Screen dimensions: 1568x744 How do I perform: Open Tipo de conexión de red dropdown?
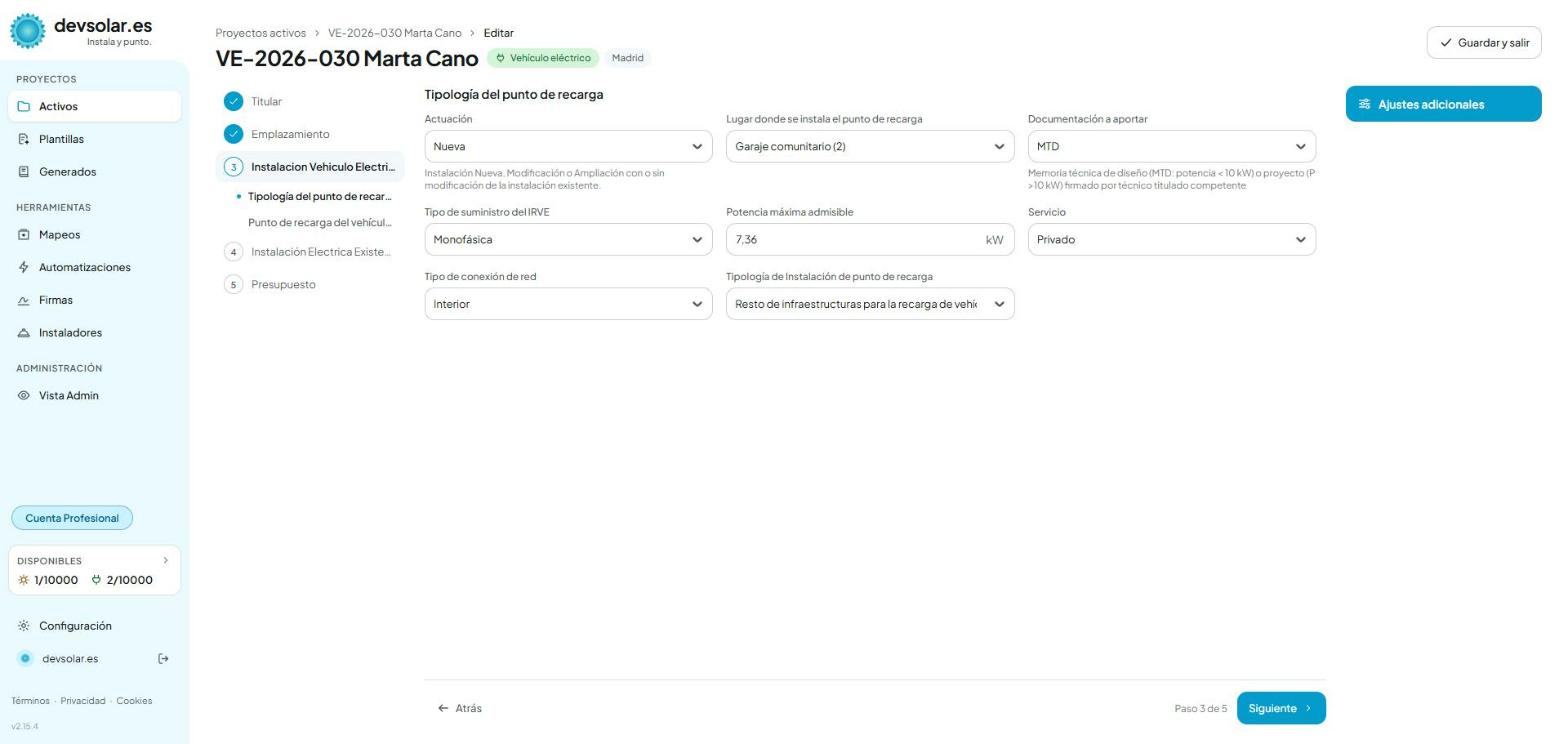click(569, 304)
